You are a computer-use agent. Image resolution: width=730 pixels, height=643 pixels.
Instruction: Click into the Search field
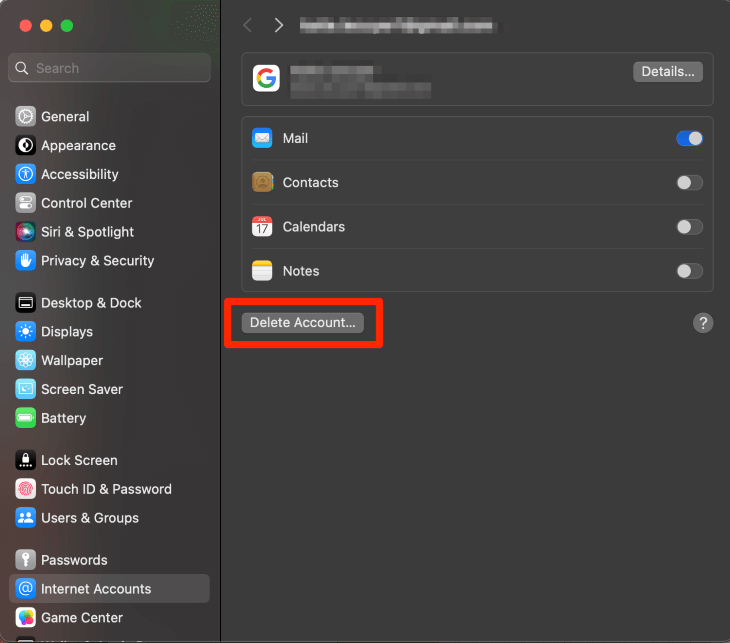tap(109, 68)
